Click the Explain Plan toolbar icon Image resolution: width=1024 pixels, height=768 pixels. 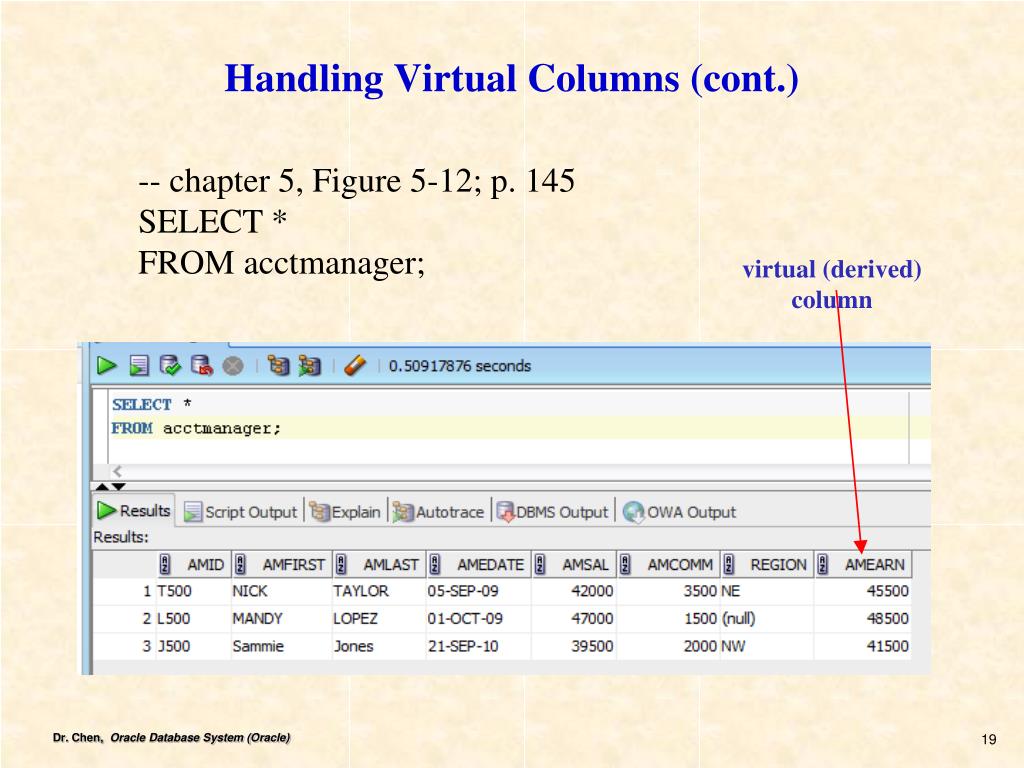[278, 366]
